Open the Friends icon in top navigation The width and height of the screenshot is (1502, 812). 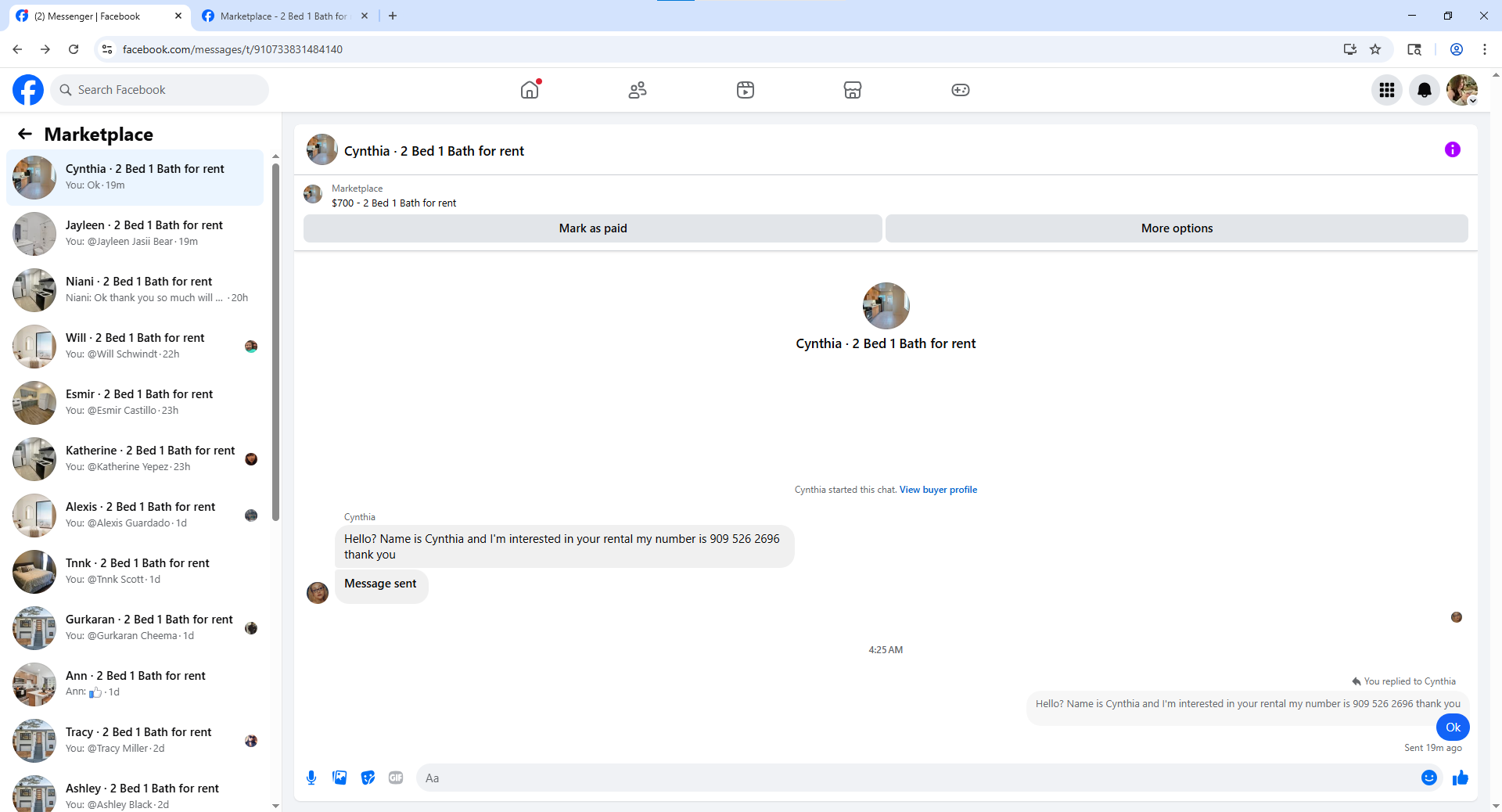point(638,90)
